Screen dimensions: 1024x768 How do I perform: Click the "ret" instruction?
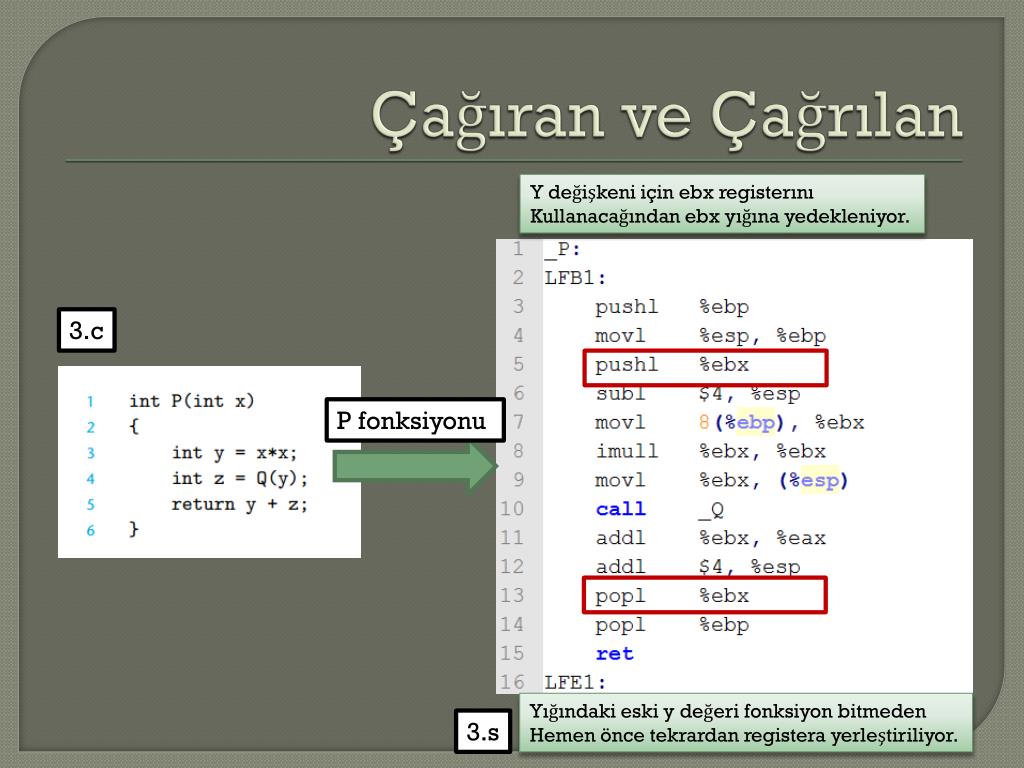click(614, 654)
